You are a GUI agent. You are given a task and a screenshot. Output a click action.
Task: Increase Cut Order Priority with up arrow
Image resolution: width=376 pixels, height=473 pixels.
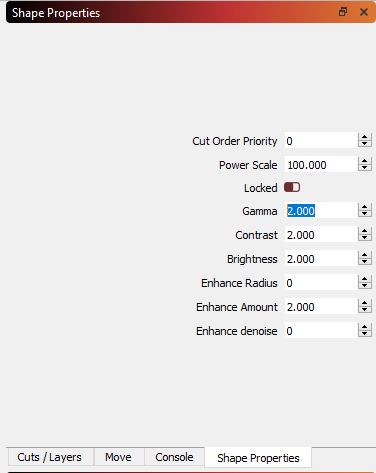[x=365, y=137]
